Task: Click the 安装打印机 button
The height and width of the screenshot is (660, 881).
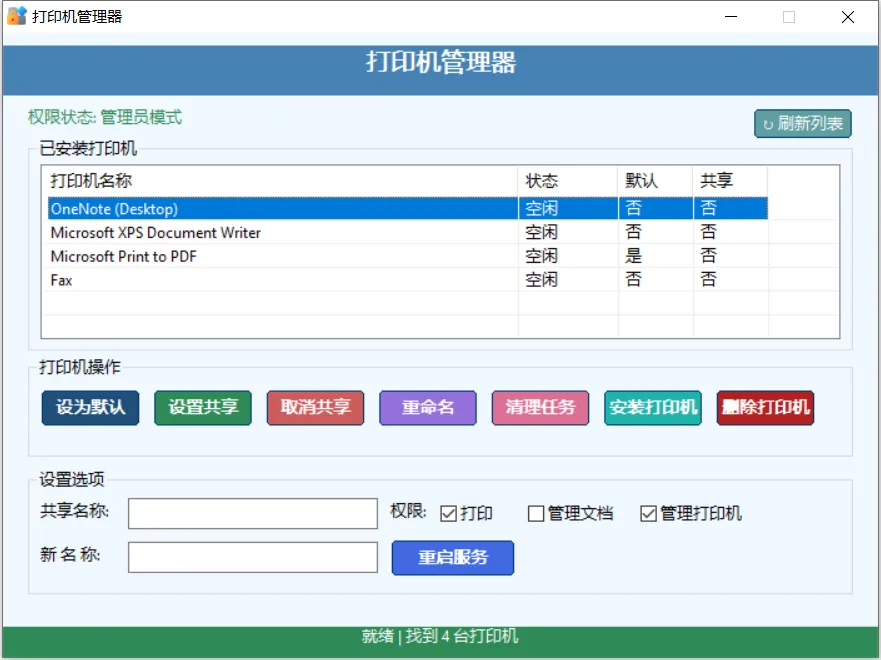Action: point(653,408)
